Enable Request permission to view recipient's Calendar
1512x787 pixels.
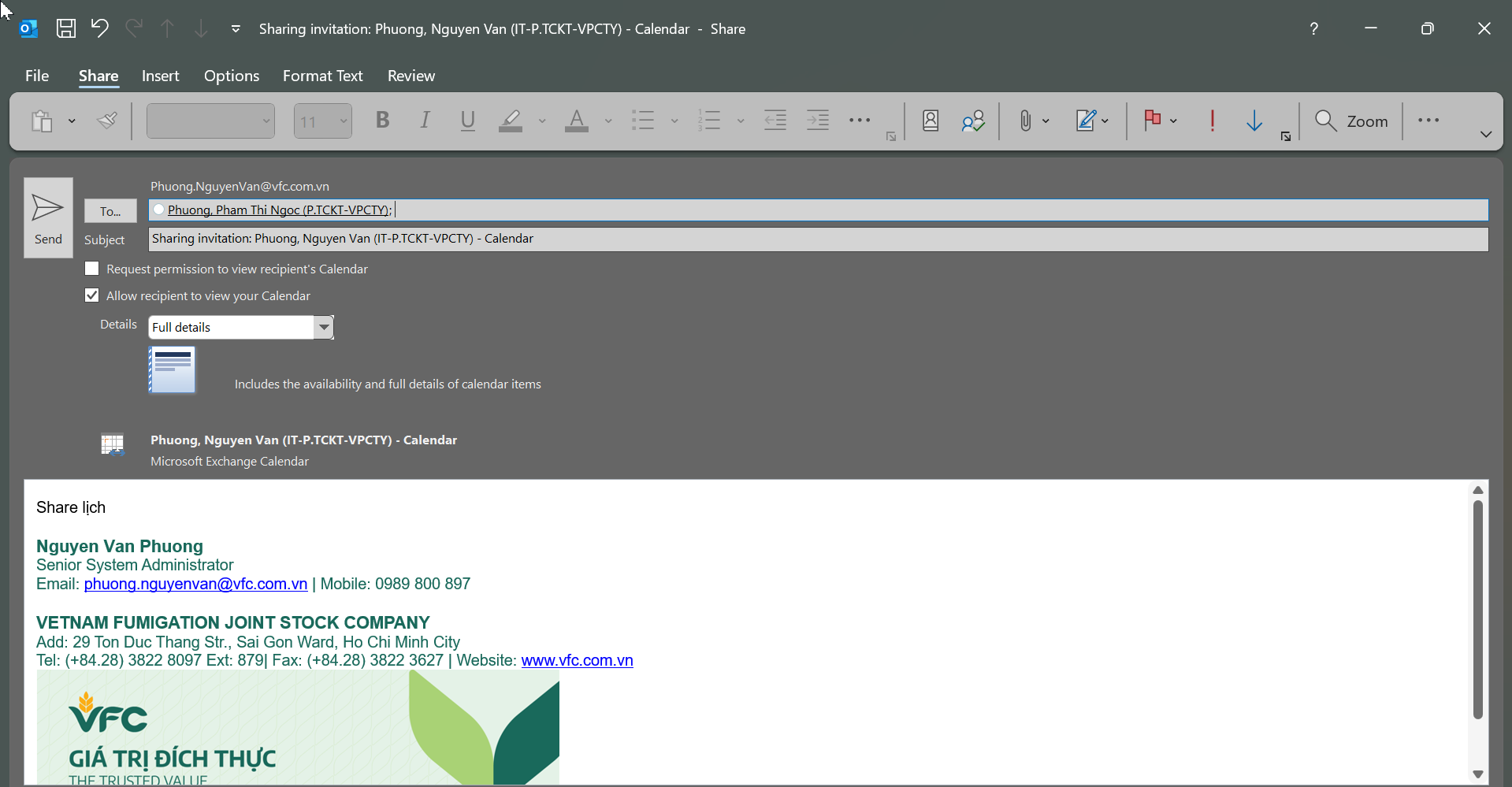click(x=92, y=269)
